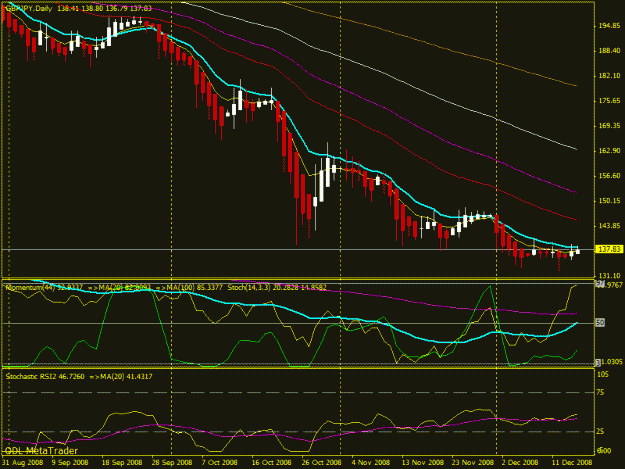Image resolution: width=625 pixels, height=469 pixels.
Task: Click the 7 Oct 2008 date label
Action: (220, 463)
